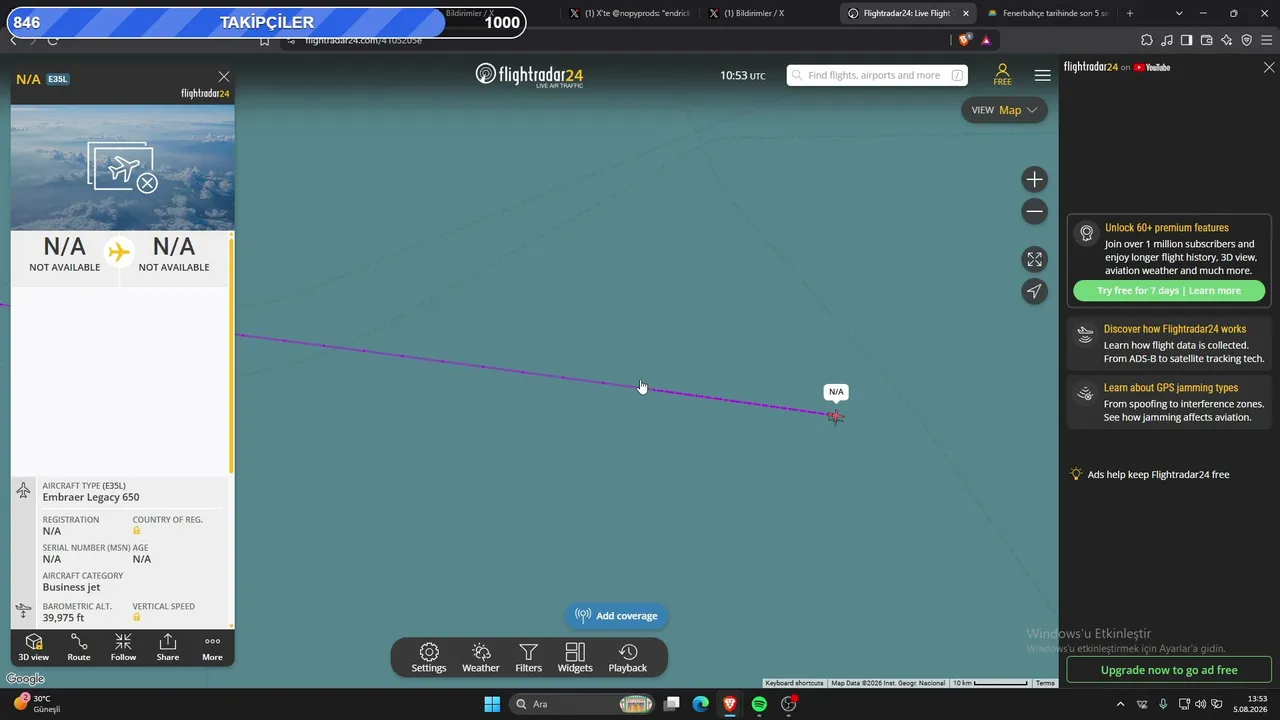Screen dimensions: 1280x720
Task: Click the Business jet category text
Action: pos(72,587)
